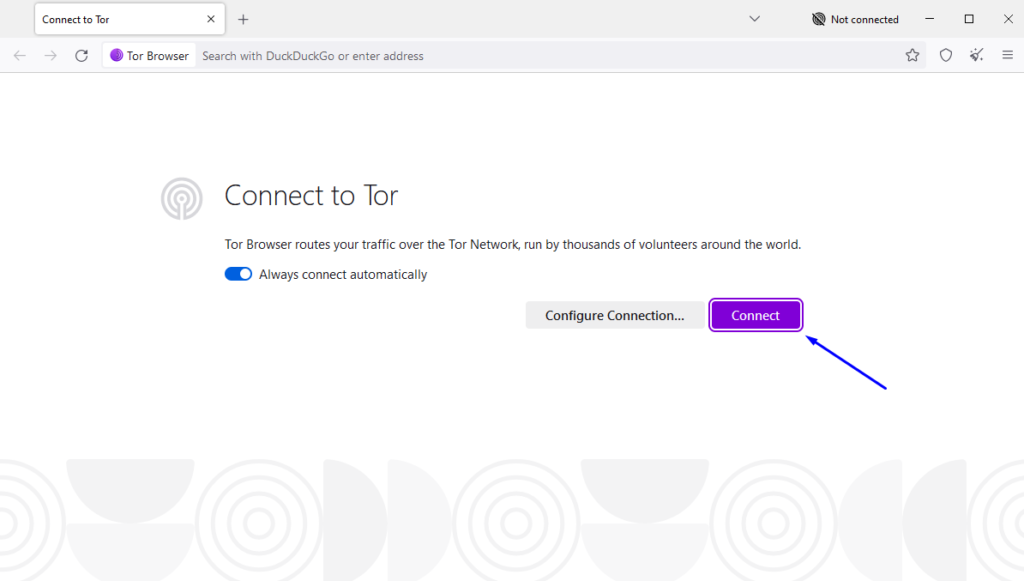The width and height of the screenshot is (1024, 581).
Task: Open Configure Connection settings
Action: point(615,315)
